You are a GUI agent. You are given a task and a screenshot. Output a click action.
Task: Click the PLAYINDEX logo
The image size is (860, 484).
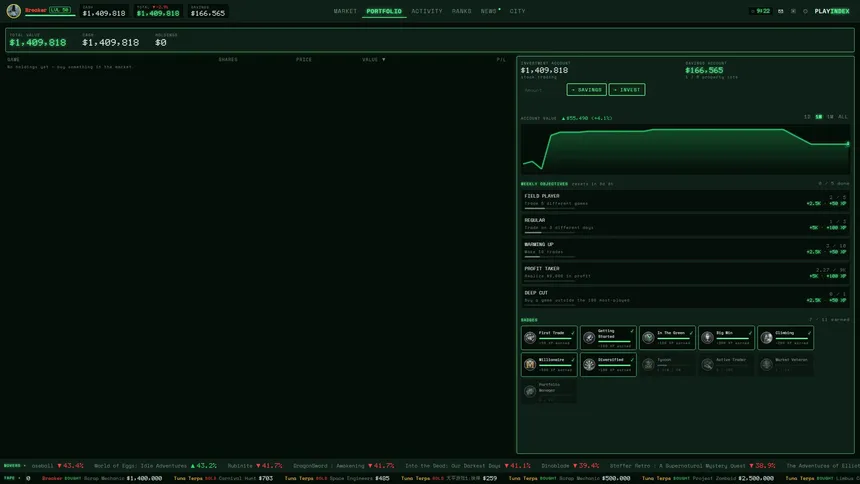click(832, 11)
